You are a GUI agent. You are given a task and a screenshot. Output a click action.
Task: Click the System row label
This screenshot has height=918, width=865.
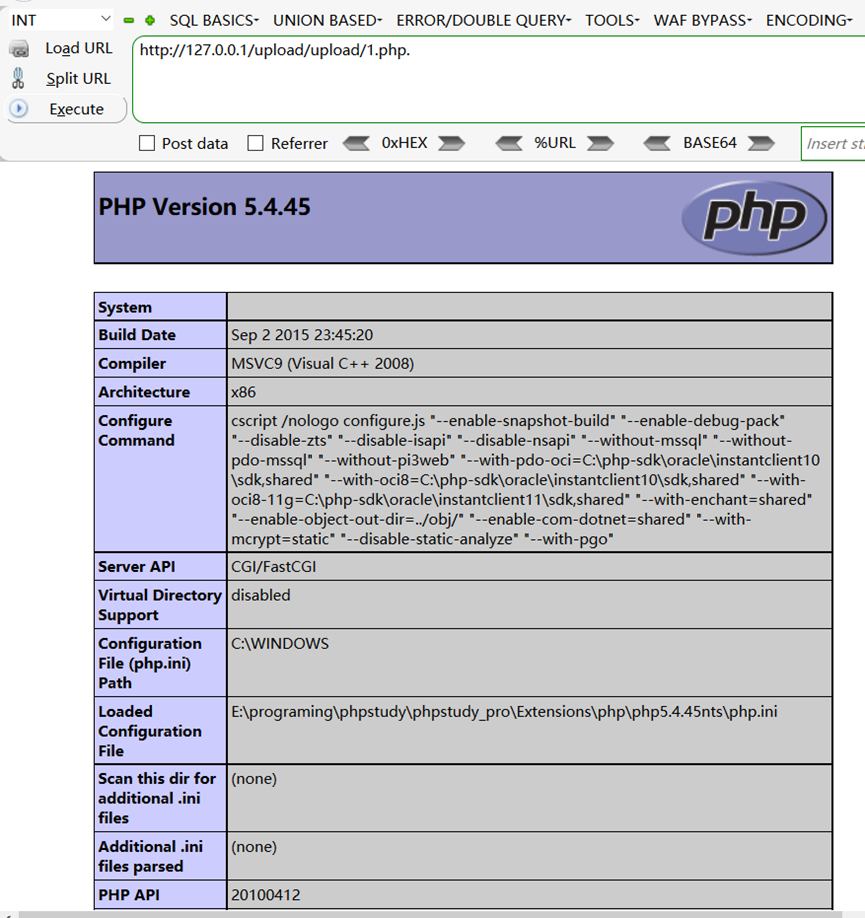pos(125,307)
